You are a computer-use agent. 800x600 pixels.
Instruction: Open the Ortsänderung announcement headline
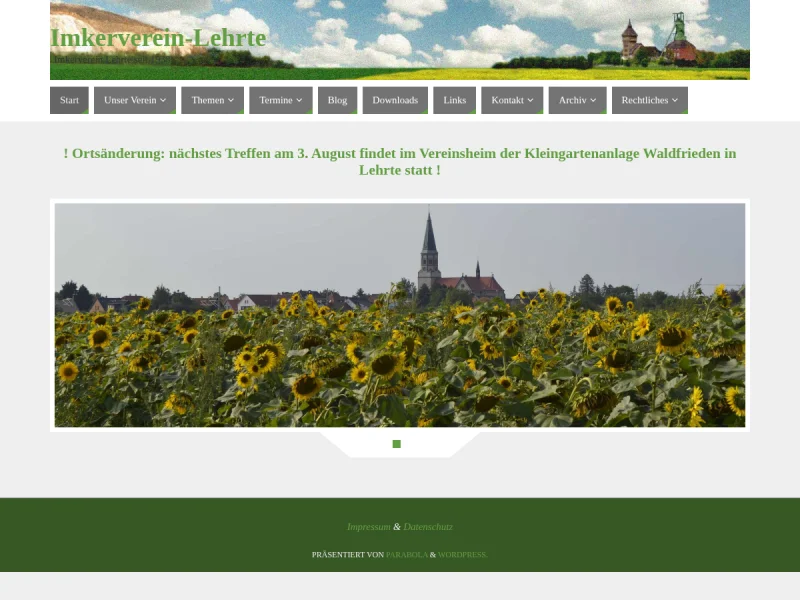tap(400, 161)
